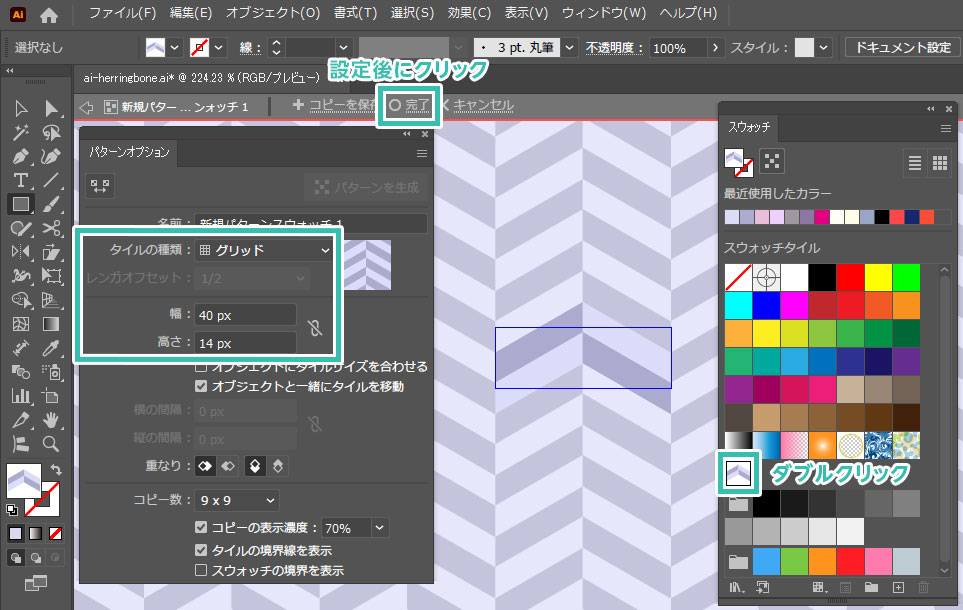Image resolution: width=963 pixels, height=610 pixels.
Task: Pick the Zoom magnifier tool
Action: coord(50,443)
